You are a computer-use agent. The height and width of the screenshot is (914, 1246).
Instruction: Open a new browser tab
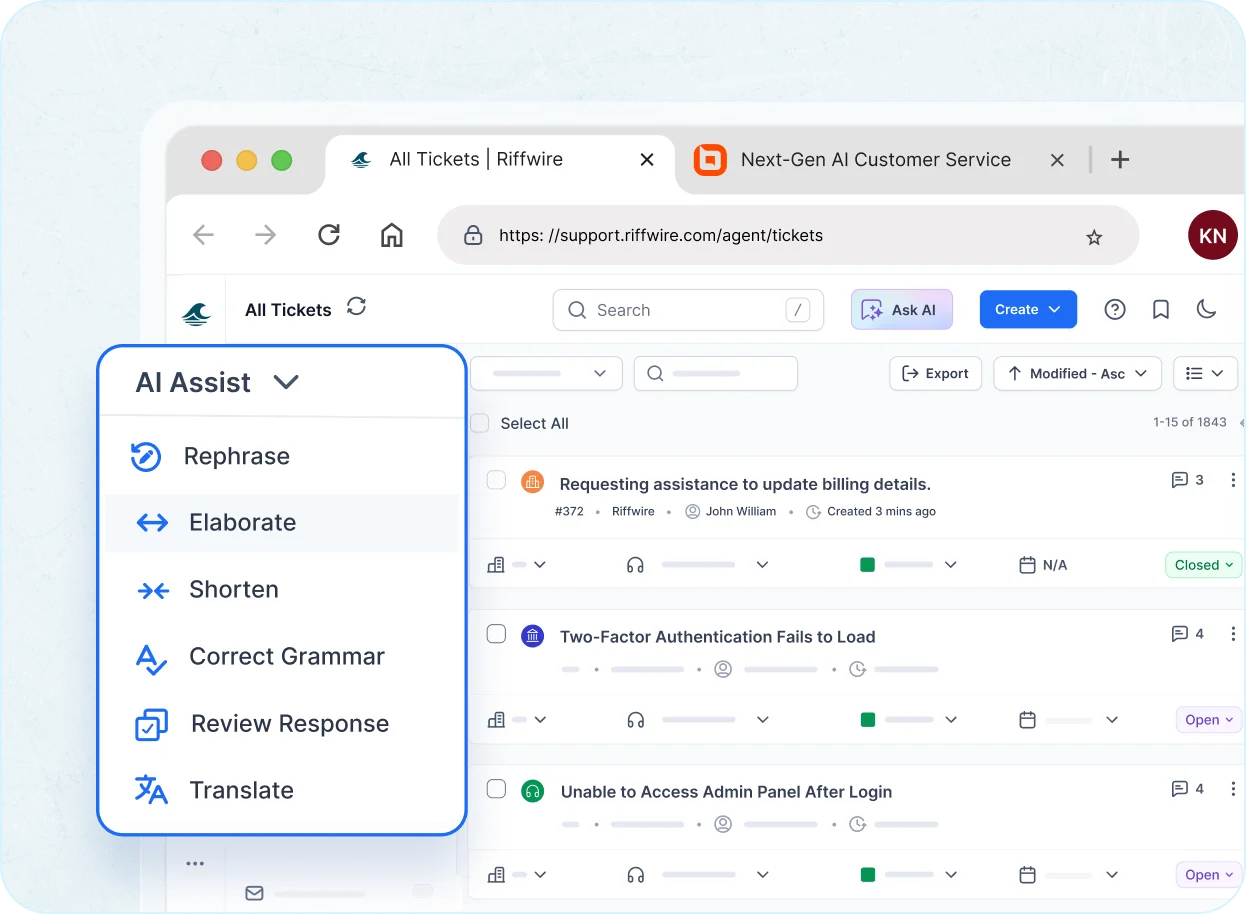click(1120, 160)
